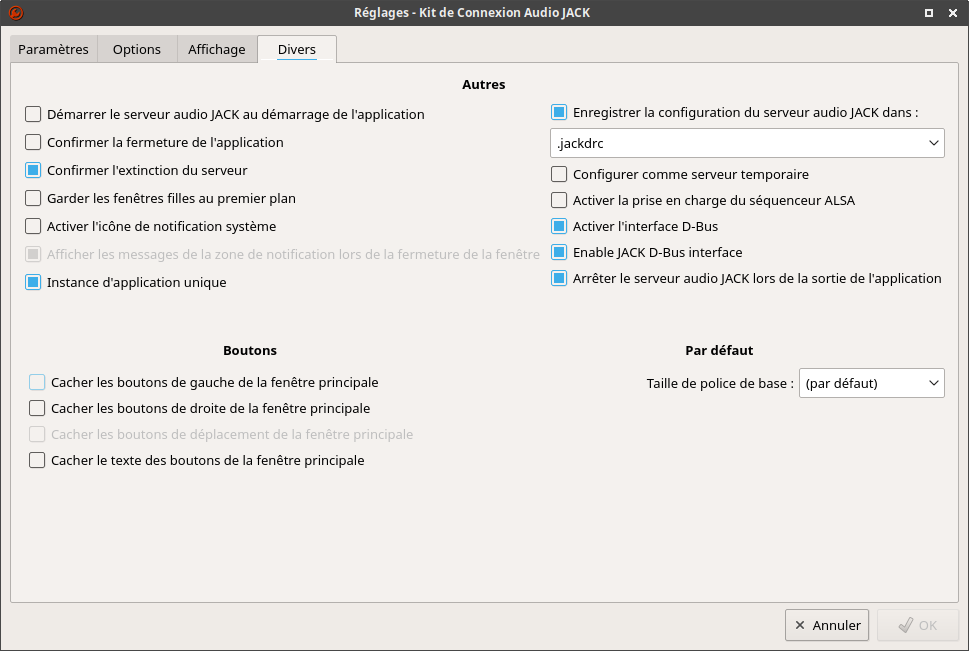Open the Options tab
Viewport: 969px width, 651px height.
pyautogui.click(x=136, y=49)
